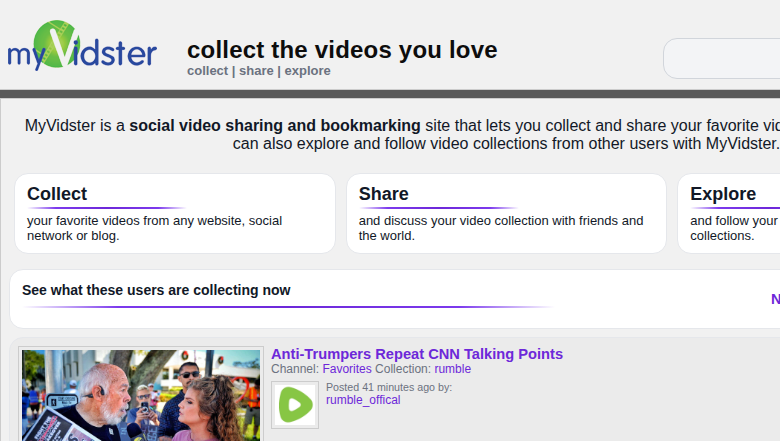780x441 pixels.
Task: Click the Explore card description text
Action: [x=733, y=228]
